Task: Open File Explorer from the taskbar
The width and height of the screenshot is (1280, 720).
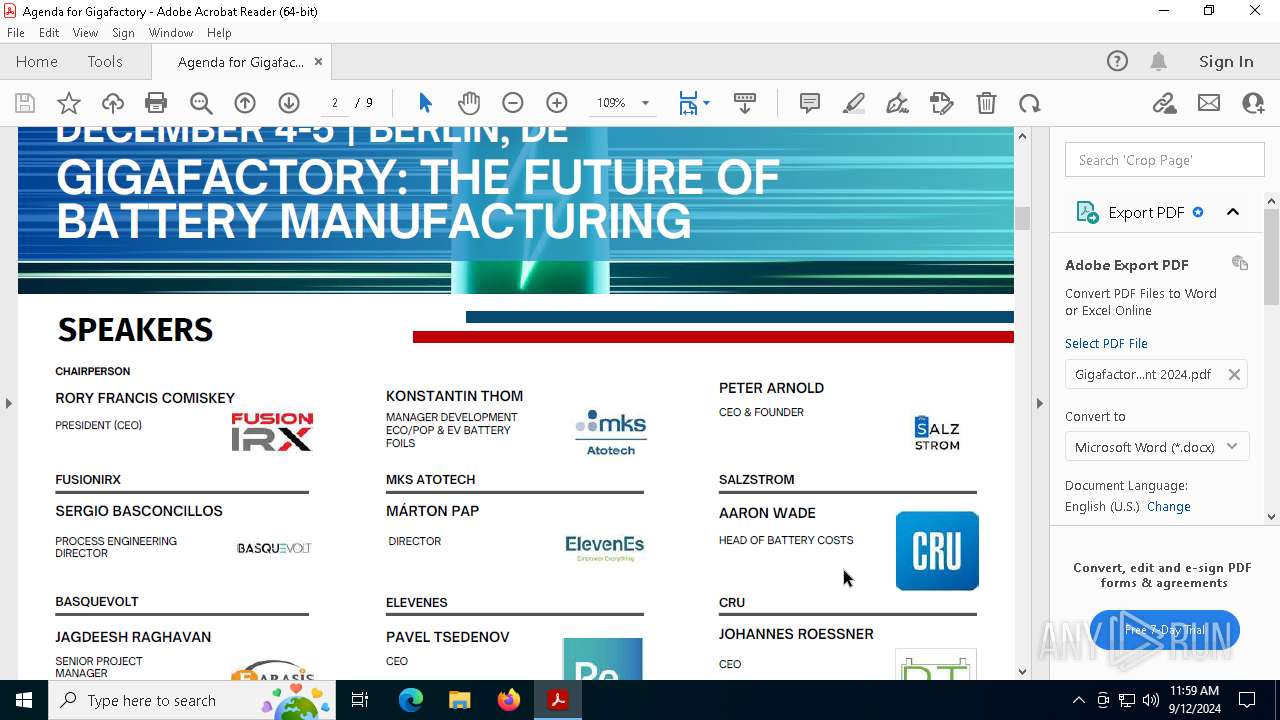Action: (459, 700)
